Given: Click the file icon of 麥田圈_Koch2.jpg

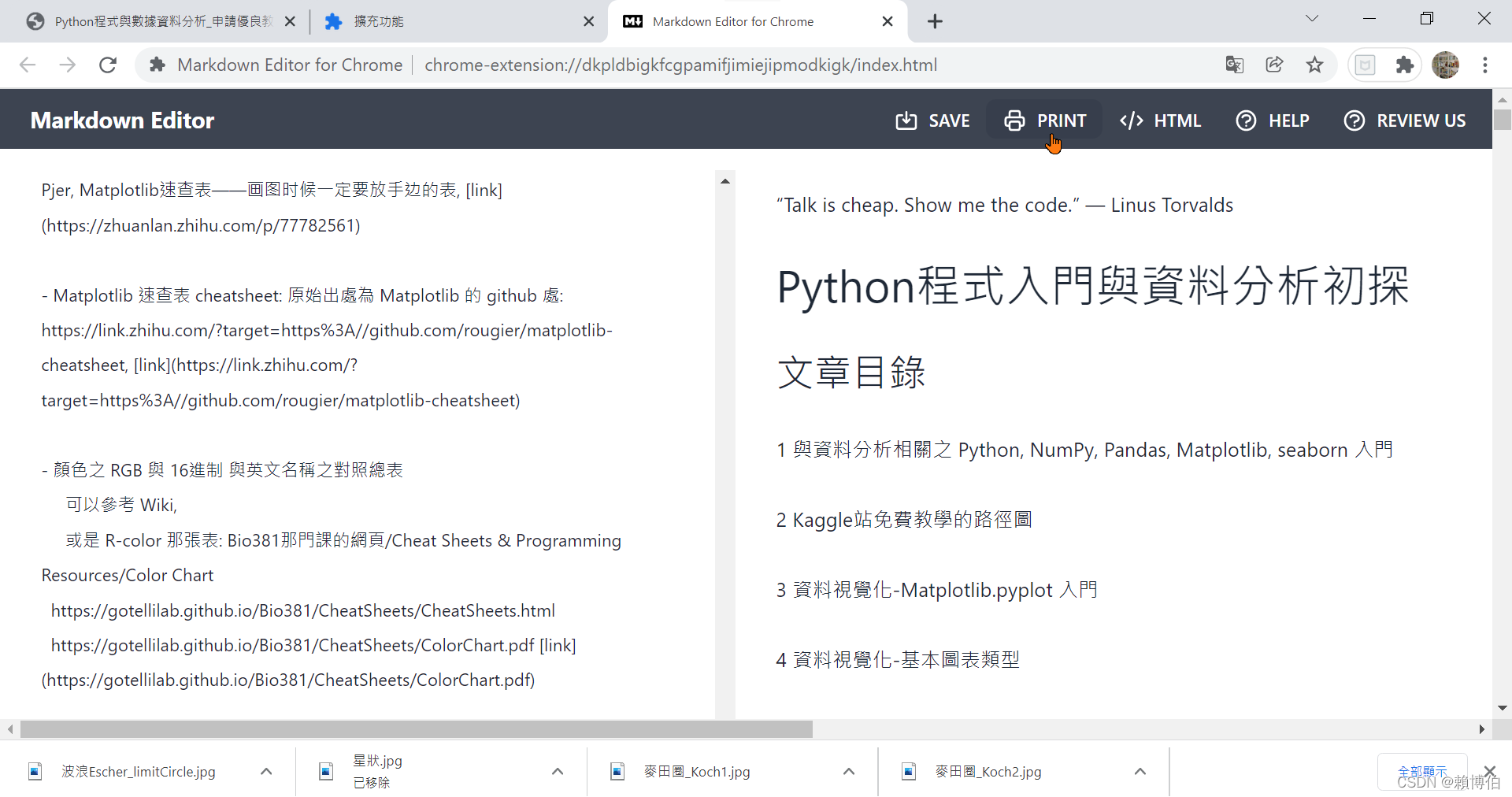Looking at the screenshot, I should 909,771.
